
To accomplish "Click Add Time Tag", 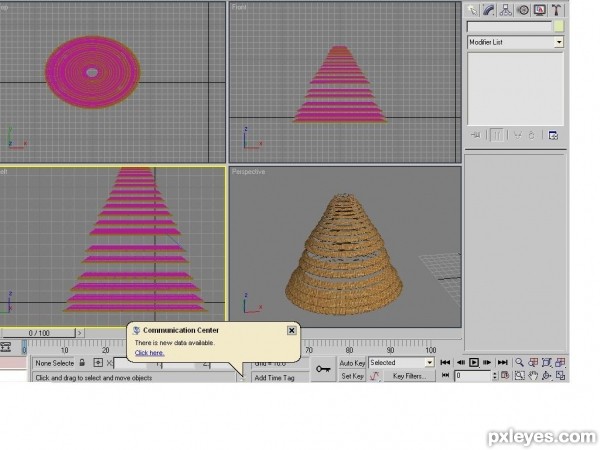I will pos(274,378).
